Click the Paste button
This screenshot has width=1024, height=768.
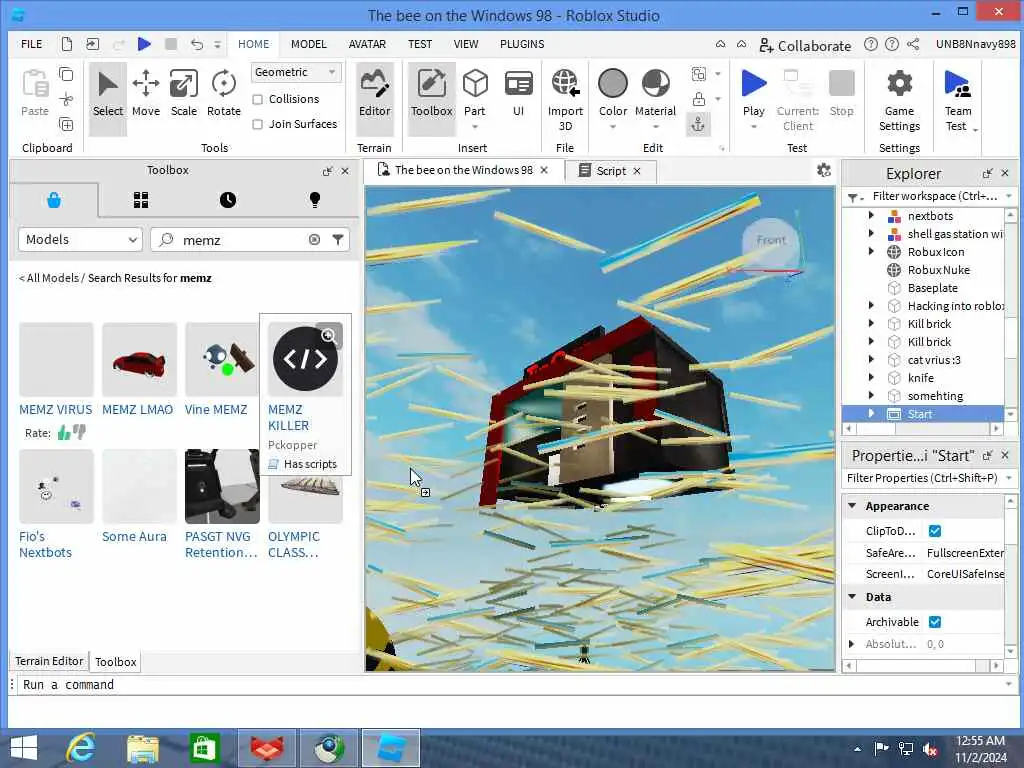coord(35,93)
